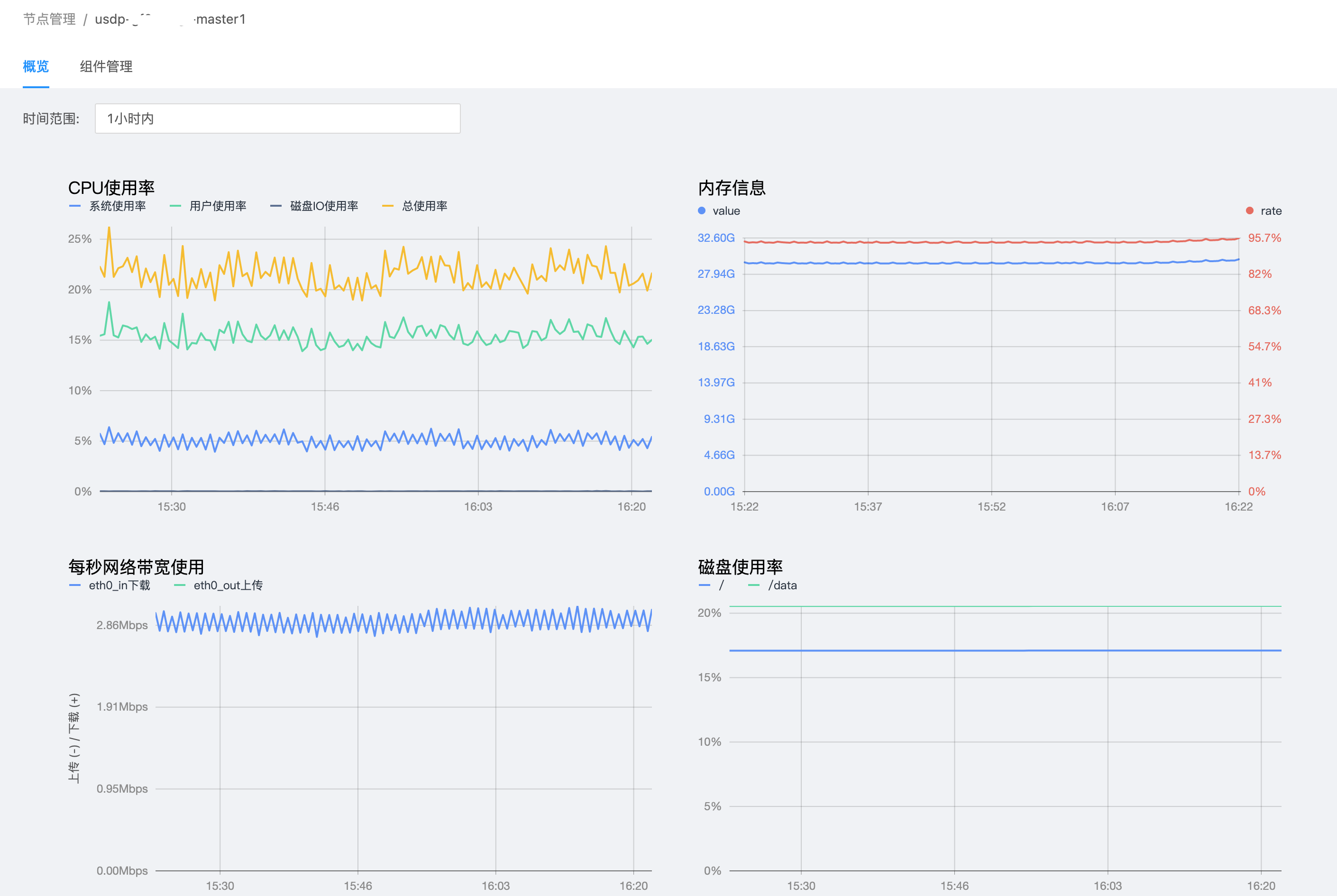Click the 95.7% label on memory rate axis

tap(1264, 238)
